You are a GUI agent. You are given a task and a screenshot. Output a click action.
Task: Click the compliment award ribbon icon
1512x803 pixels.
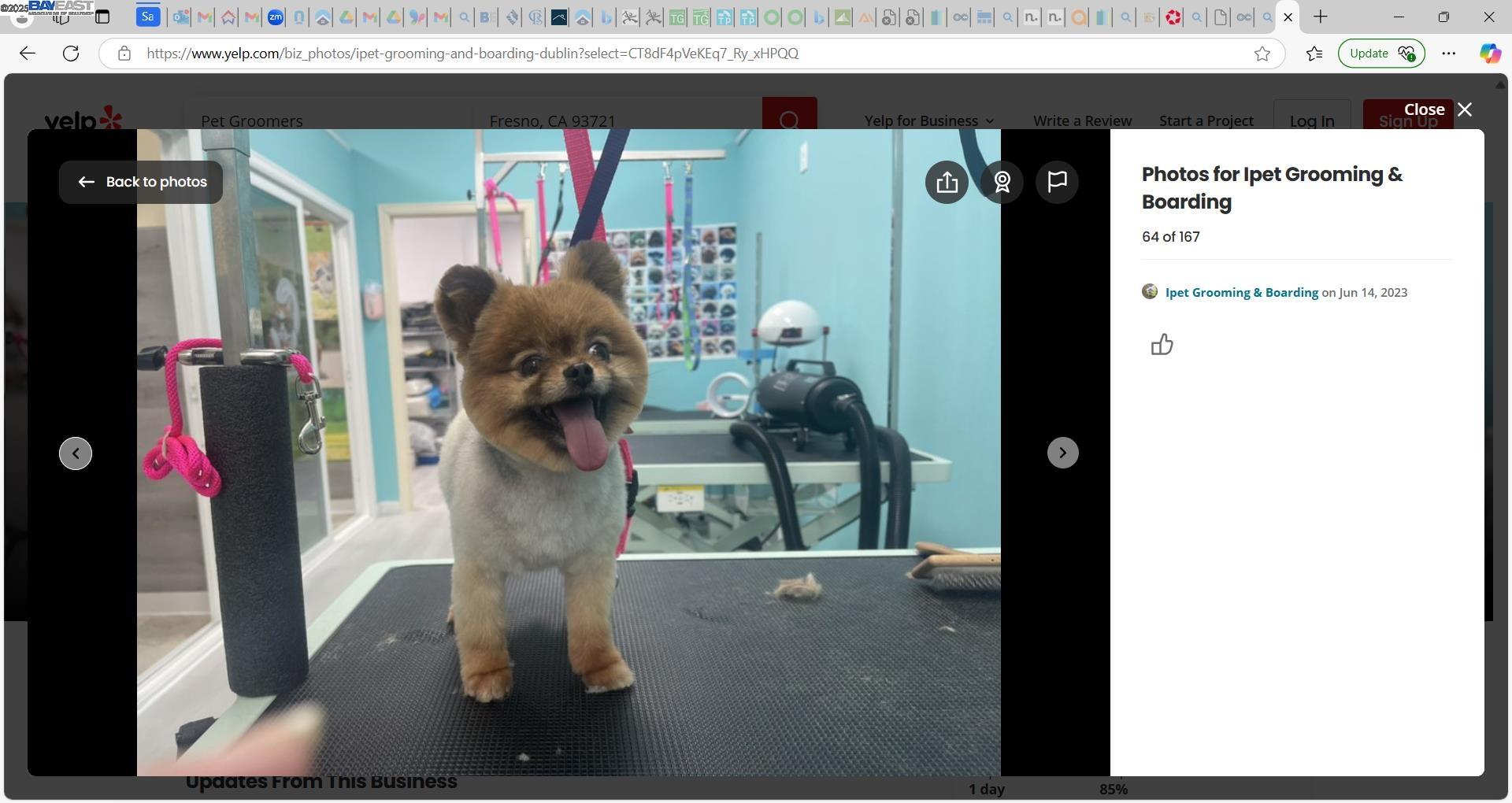[x=1002, y=182]
